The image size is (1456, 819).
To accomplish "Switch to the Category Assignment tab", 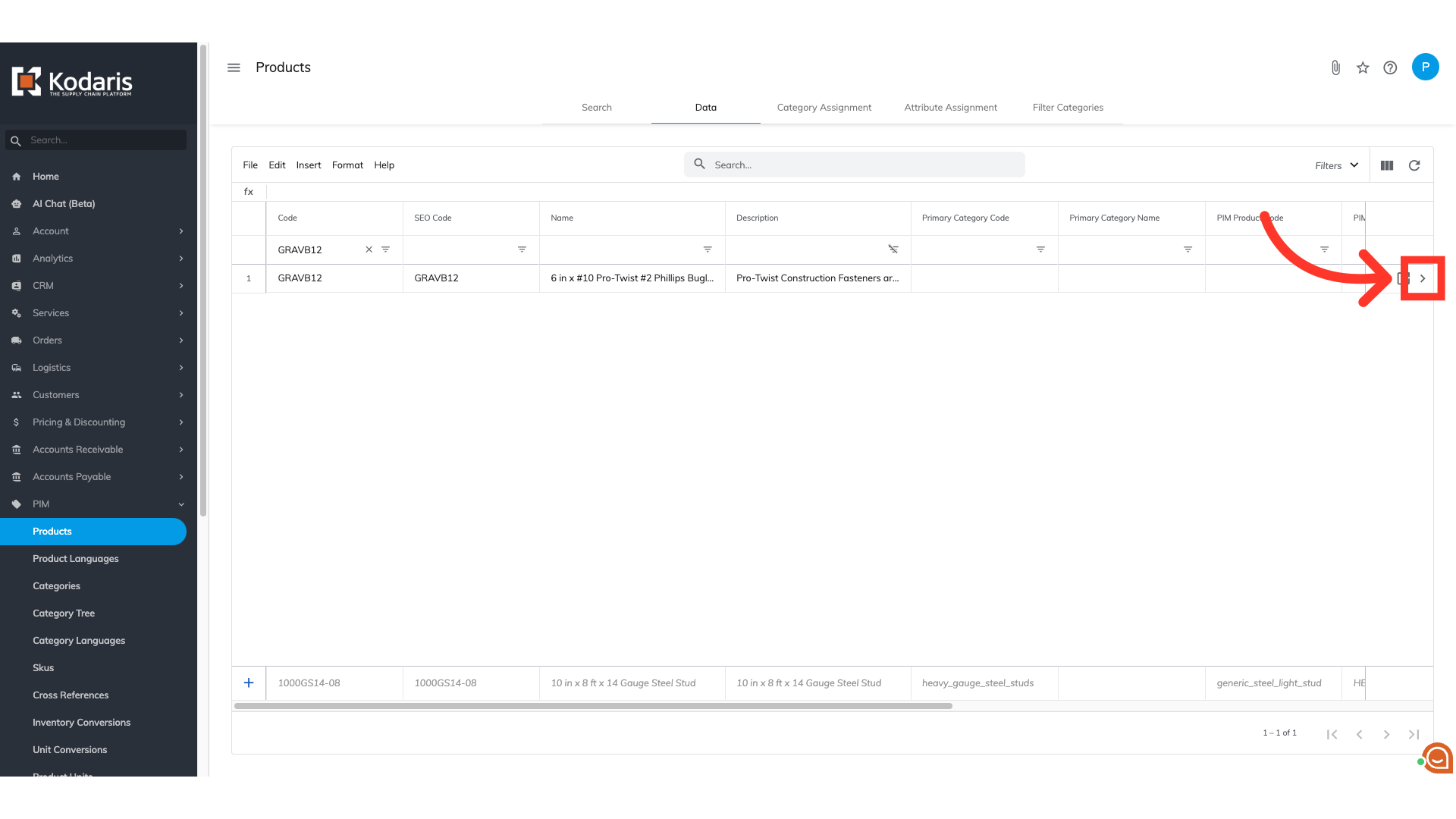I will pos(824,108).
